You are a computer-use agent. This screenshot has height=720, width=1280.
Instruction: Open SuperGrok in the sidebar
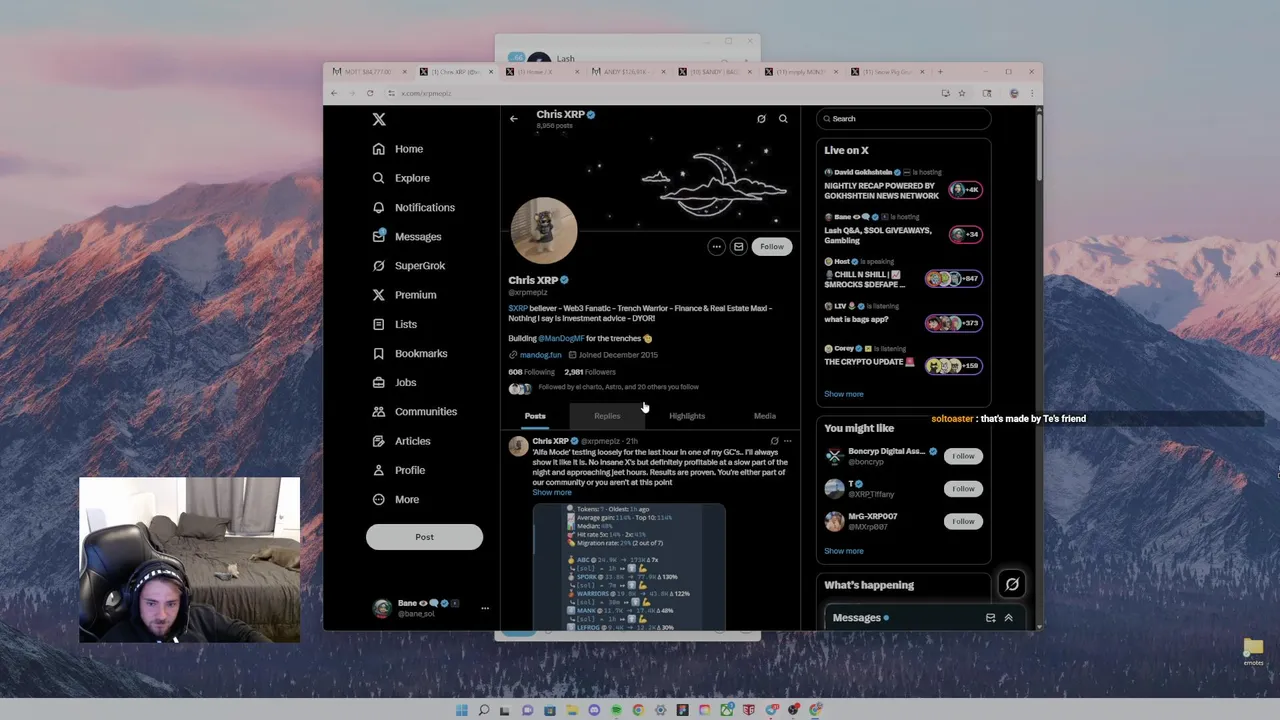pyautogui.click(x=409, y=266)
